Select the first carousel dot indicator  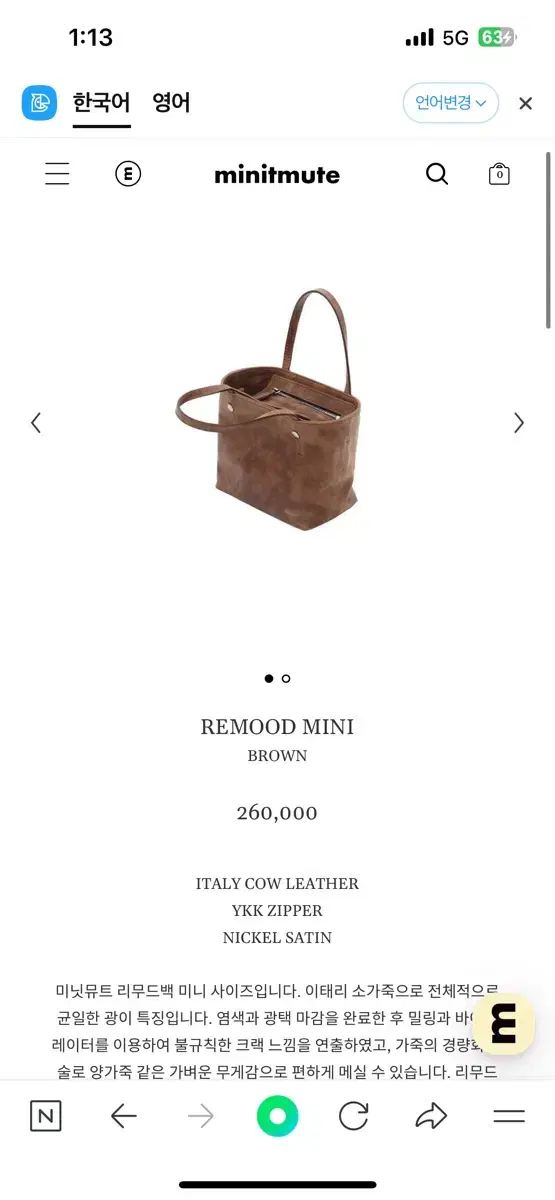click(269, 678)
